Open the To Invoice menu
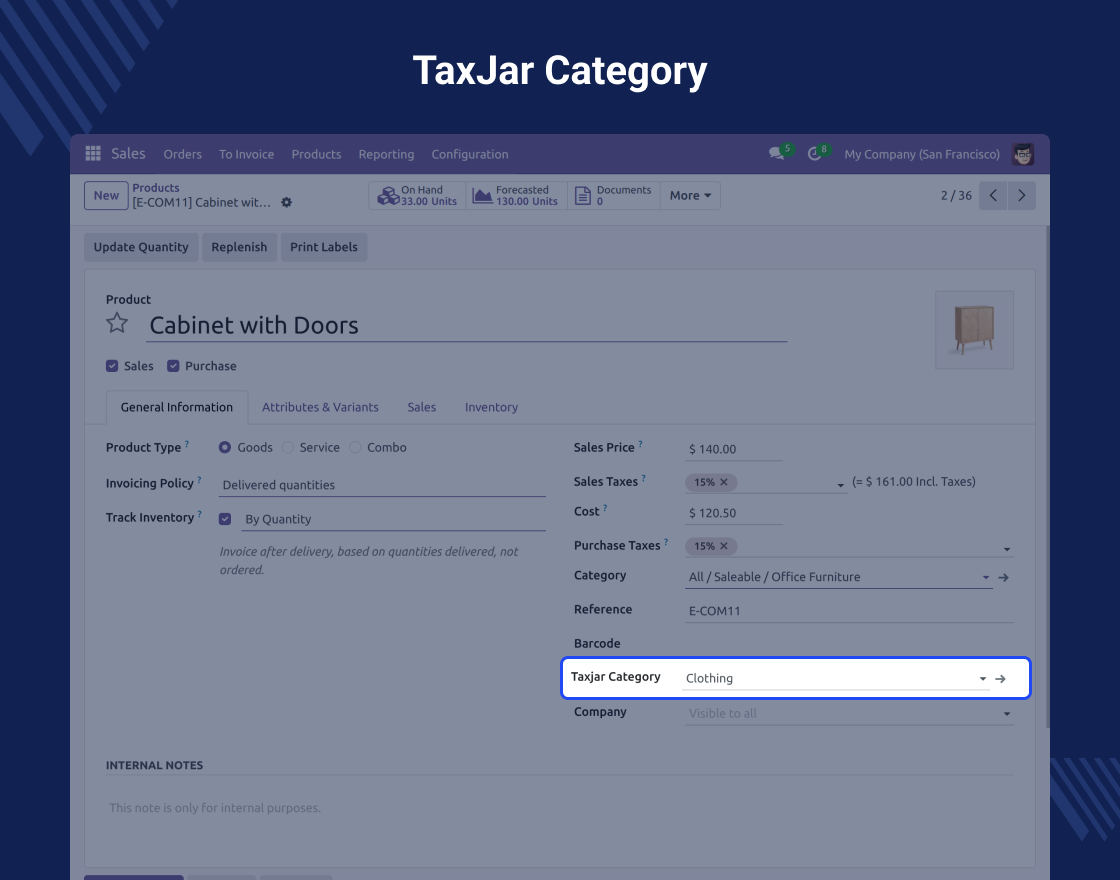The image size is (1120, 880). (x=246, y=154)
